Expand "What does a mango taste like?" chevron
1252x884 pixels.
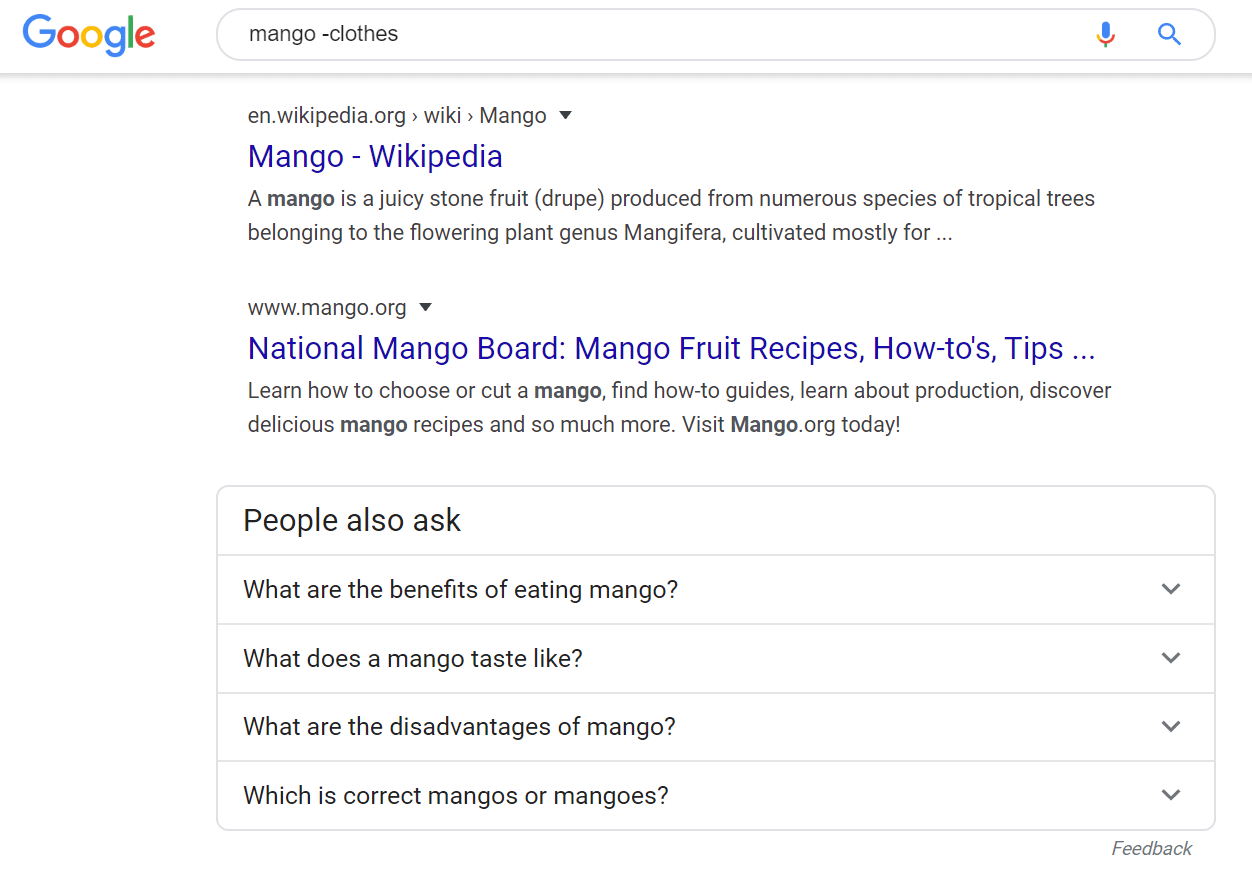tap(1170, 658)
